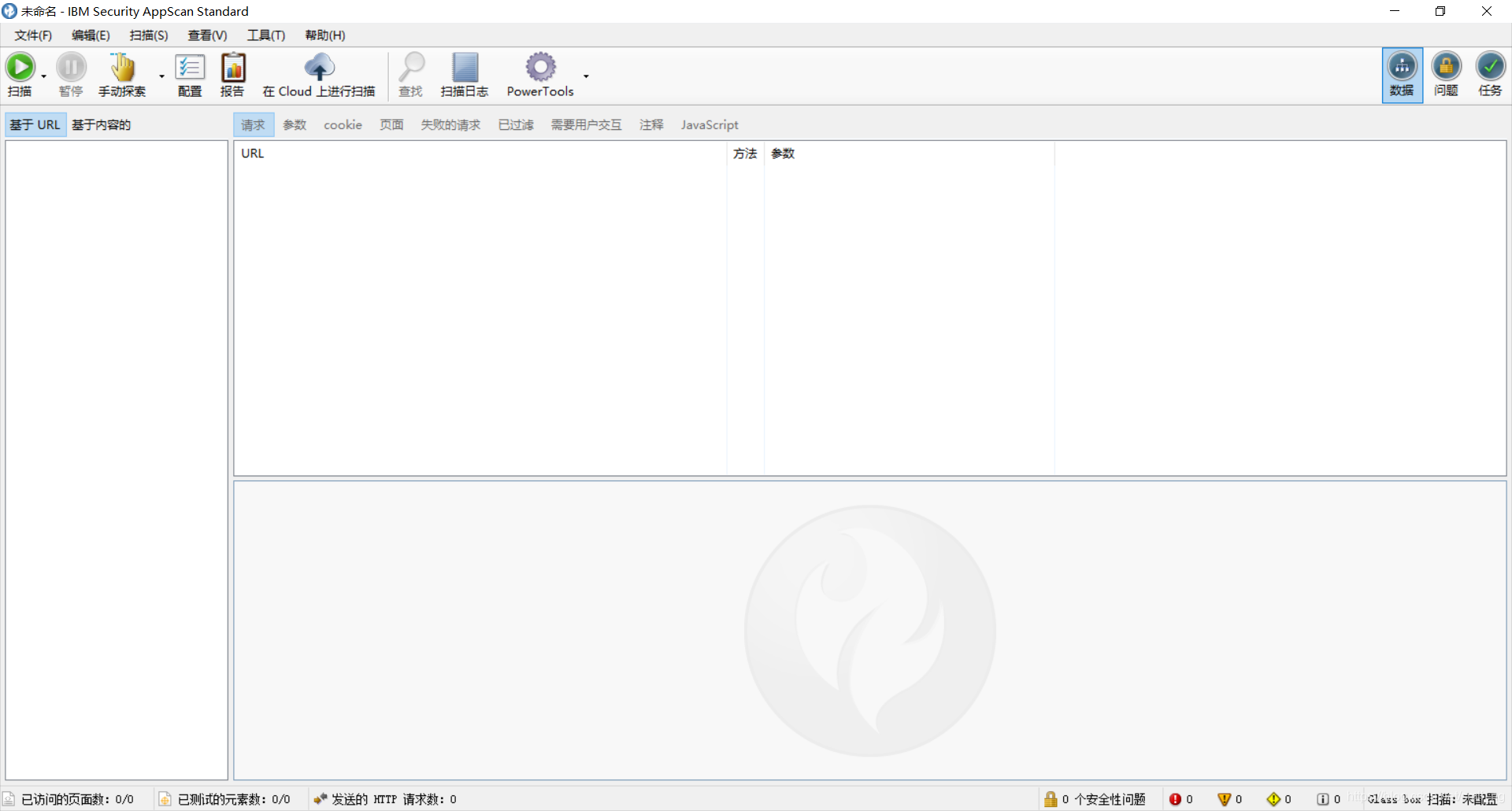The height and width of the screenshot is (811, 1512).
Task: Click the HTTP requests sent status icon
Action: click(x=320, y=799)
